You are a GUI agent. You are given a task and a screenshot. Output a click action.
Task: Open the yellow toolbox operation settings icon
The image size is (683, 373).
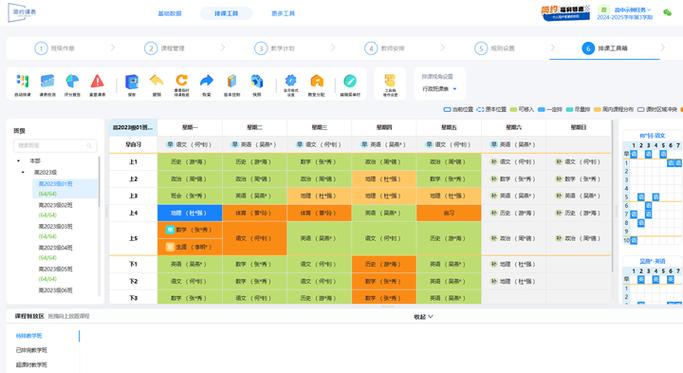(390, 81)
